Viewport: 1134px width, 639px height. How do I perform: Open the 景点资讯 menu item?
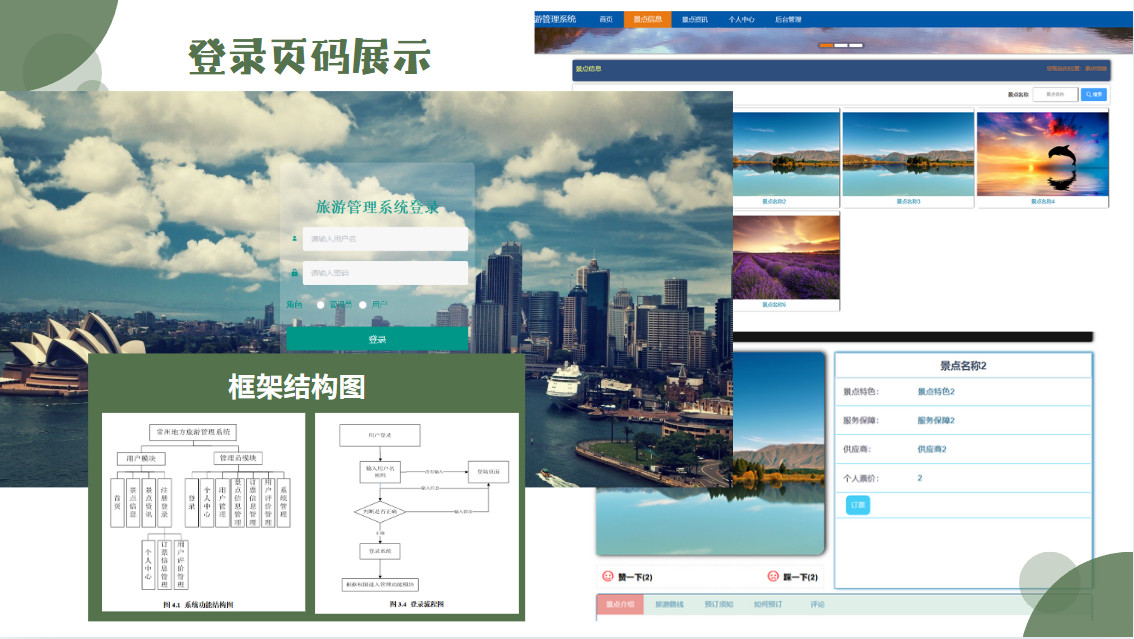tap(694, 20)
